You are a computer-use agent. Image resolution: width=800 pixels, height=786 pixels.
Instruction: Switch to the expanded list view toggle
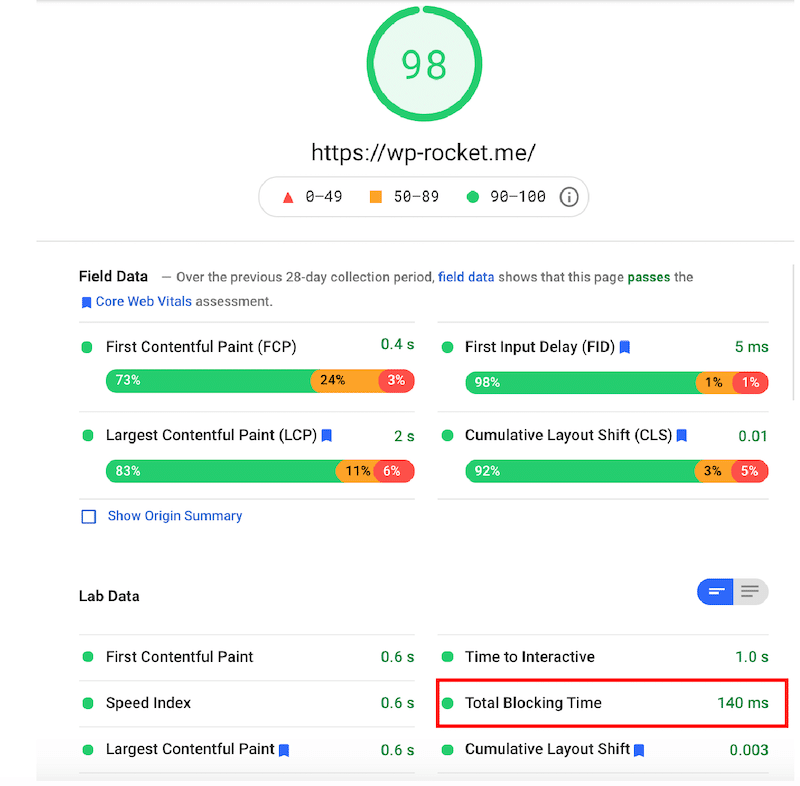click(751, 592)
